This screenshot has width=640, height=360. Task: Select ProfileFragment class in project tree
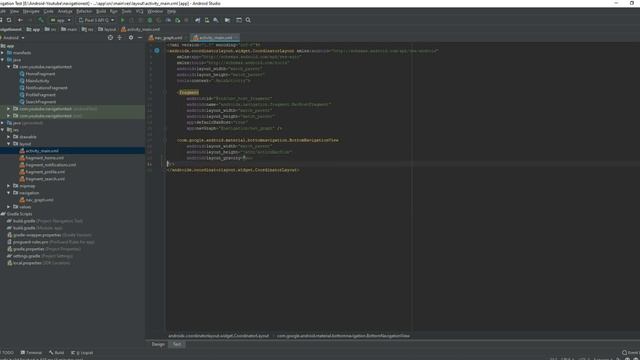pyautogui.click(x=40, y=95)
